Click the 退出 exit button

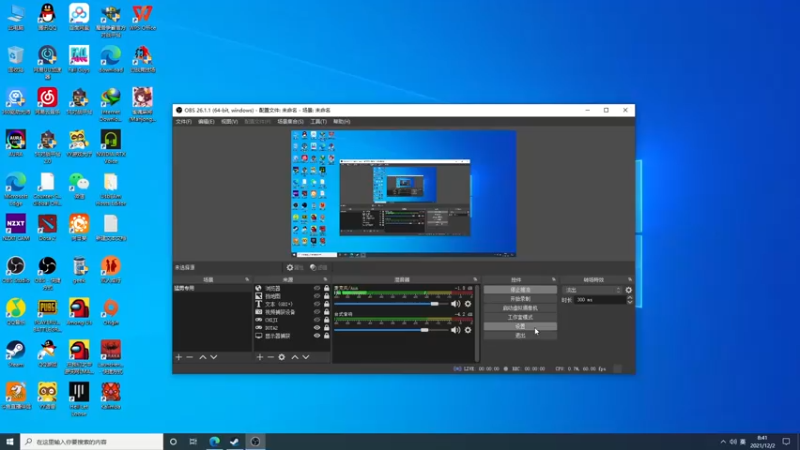[x=520, y=336]
